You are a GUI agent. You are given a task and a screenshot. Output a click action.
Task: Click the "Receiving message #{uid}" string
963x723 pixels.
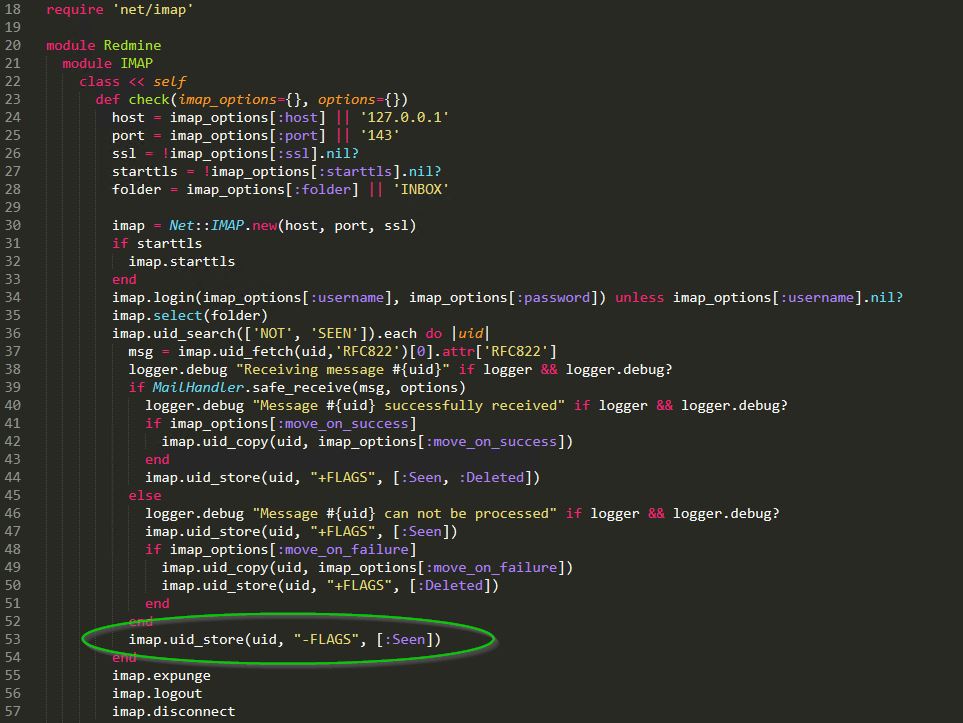coord(343,369)
